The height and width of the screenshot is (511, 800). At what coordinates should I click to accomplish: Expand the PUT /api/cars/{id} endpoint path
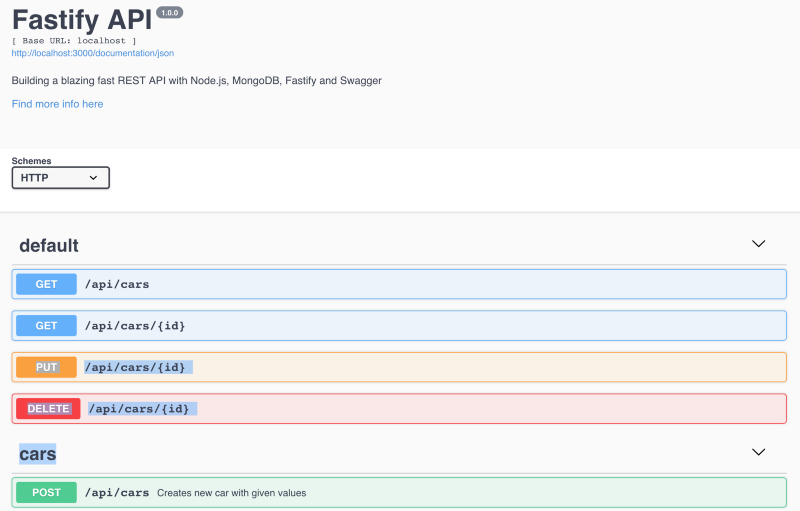[x=135, y=367]
